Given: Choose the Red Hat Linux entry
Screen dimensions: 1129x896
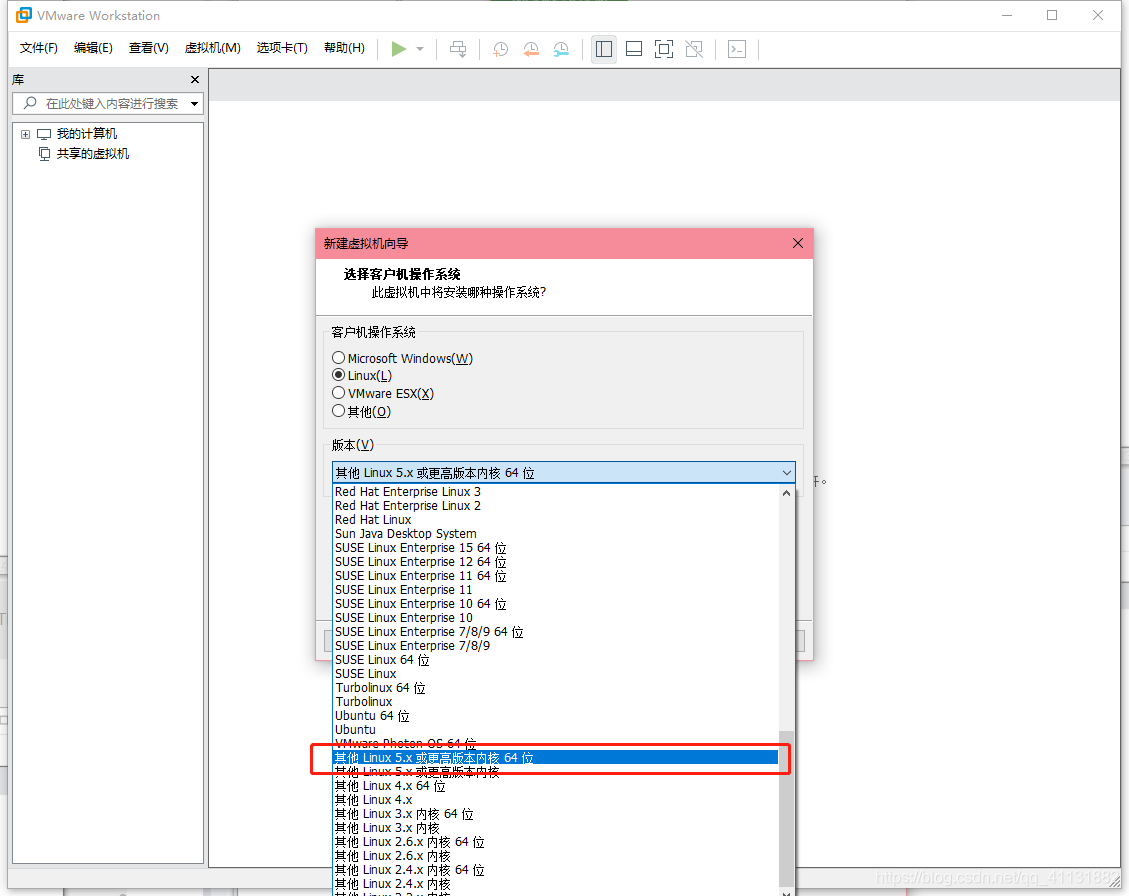Looking at the screenshot, I should (x=555, y=520).
